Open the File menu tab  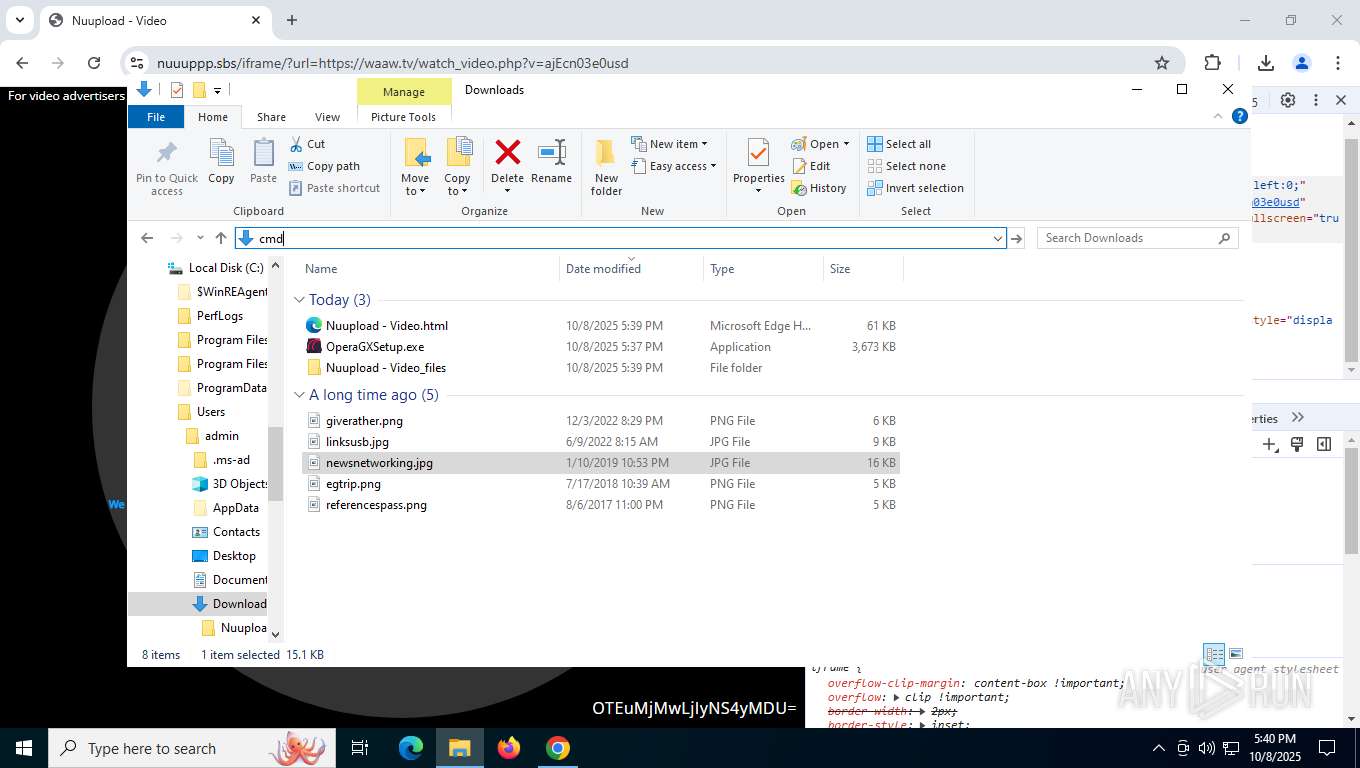click(x=156, y=117)
